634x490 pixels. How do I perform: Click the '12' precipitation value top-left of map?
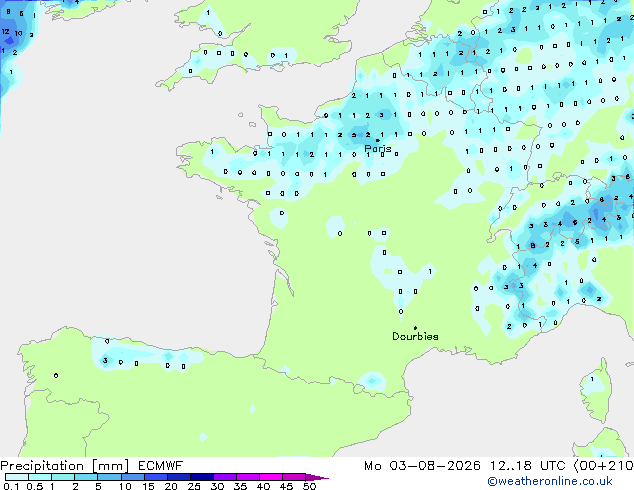click(6, 31)
